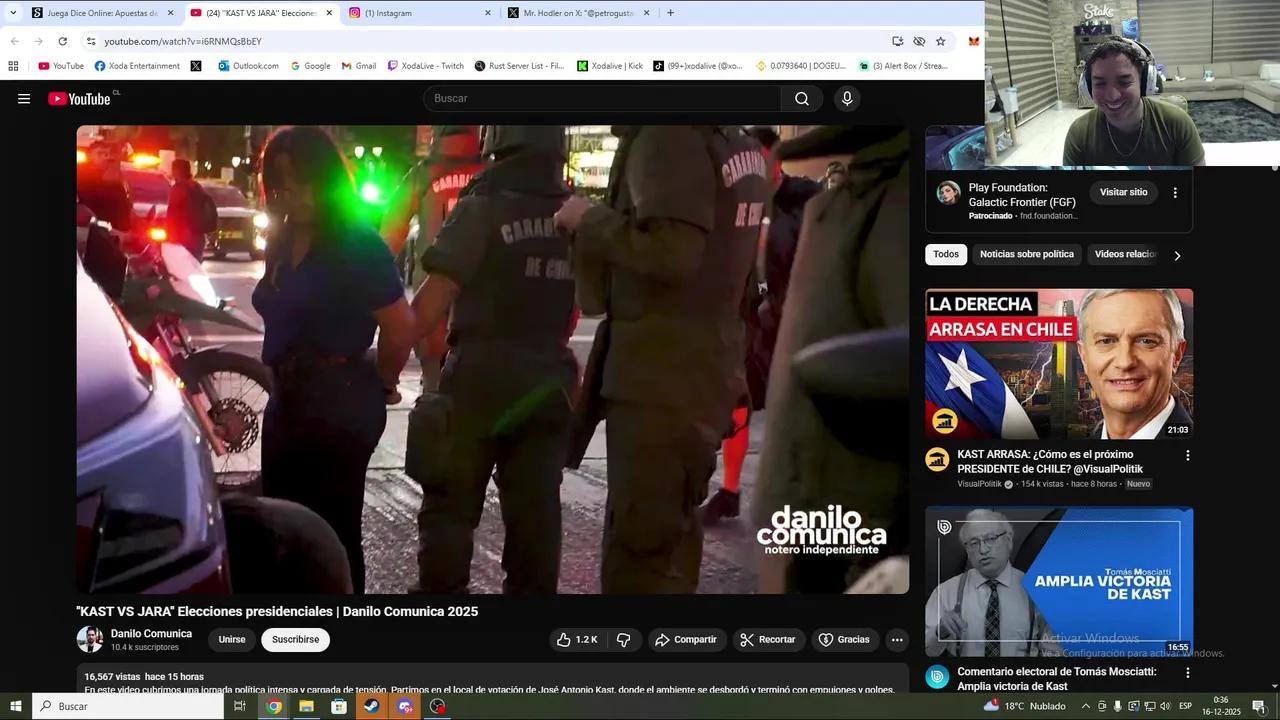This screenshot has width=1280, height=720.
Task: Click the YouTube home logo
Action: click(x=80, y=98)
